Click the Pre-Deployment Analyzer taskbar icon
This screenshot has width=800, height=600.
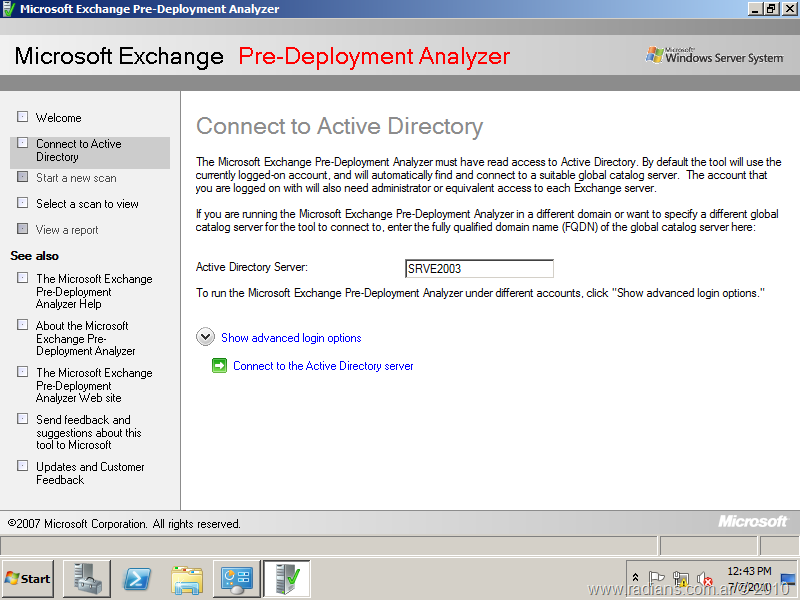click(287, 578)
